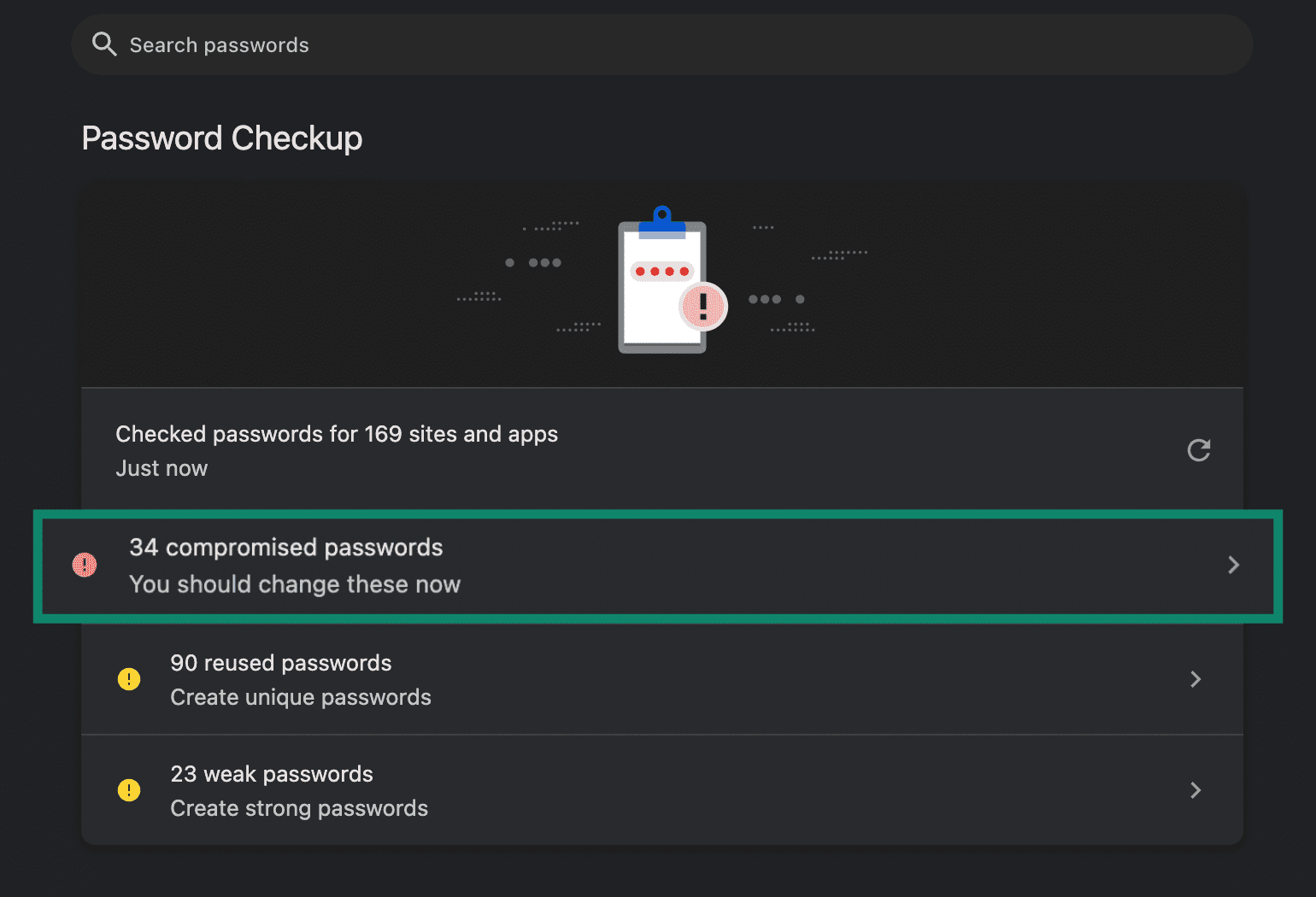1316x897 pixels.
Task: Expand the 34 compromised passwords row chevron
Action: point(1233,565)
